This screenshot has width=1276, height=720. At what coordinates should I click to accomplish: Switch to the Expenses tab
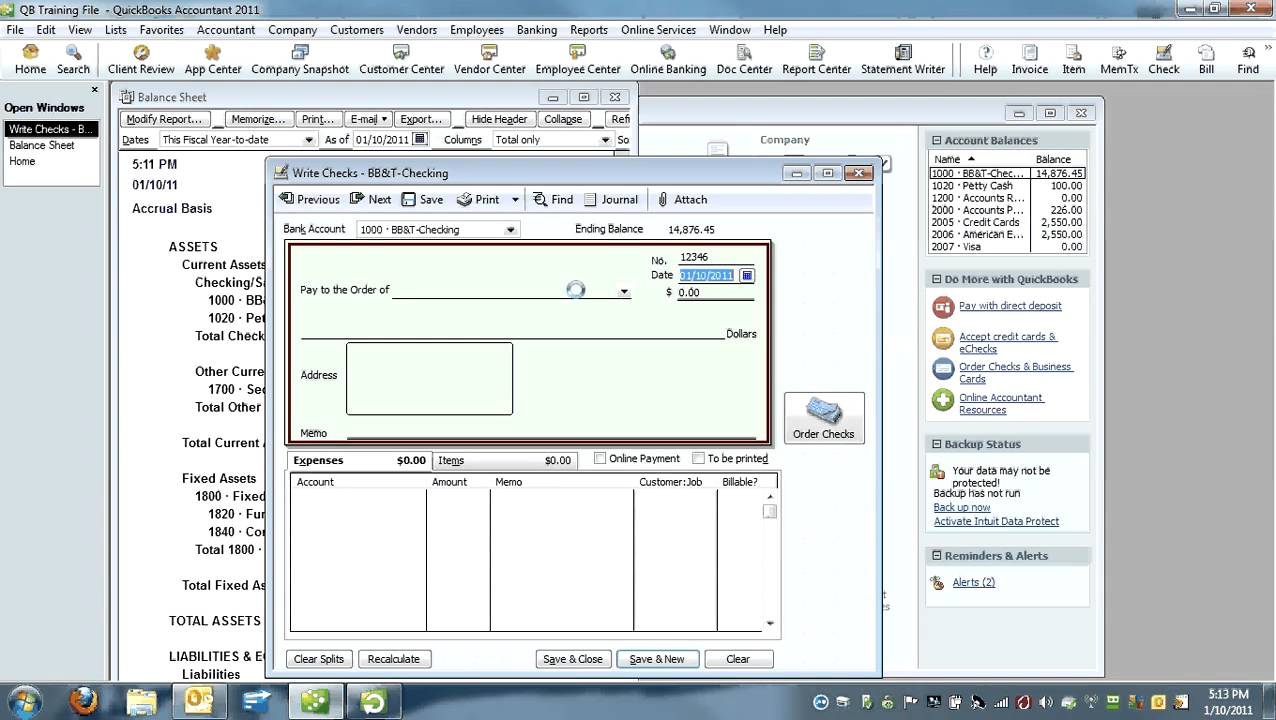point(360,460)
